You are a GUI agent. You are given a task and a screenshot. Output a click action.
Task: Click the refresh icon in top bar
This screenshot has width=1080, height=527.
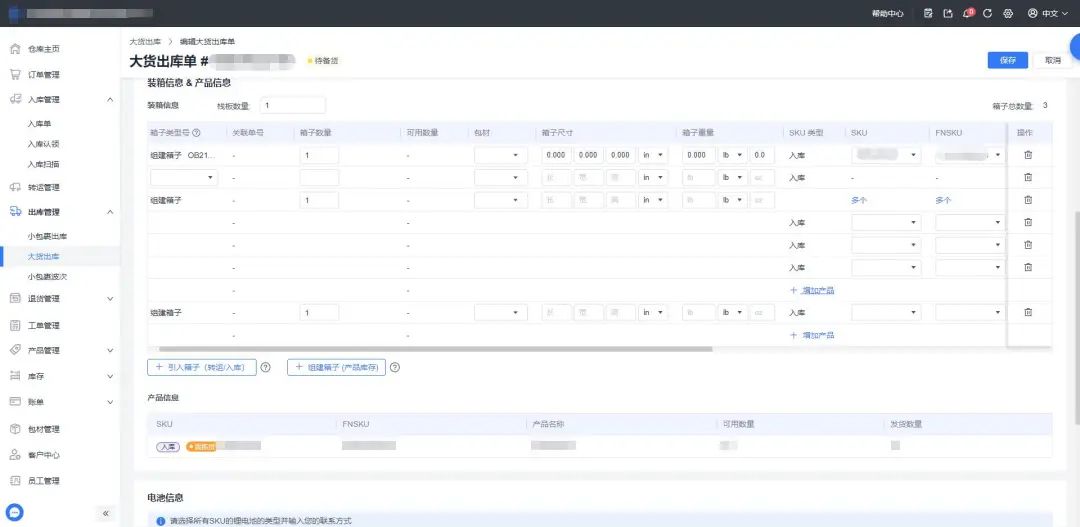click(988, 13)
